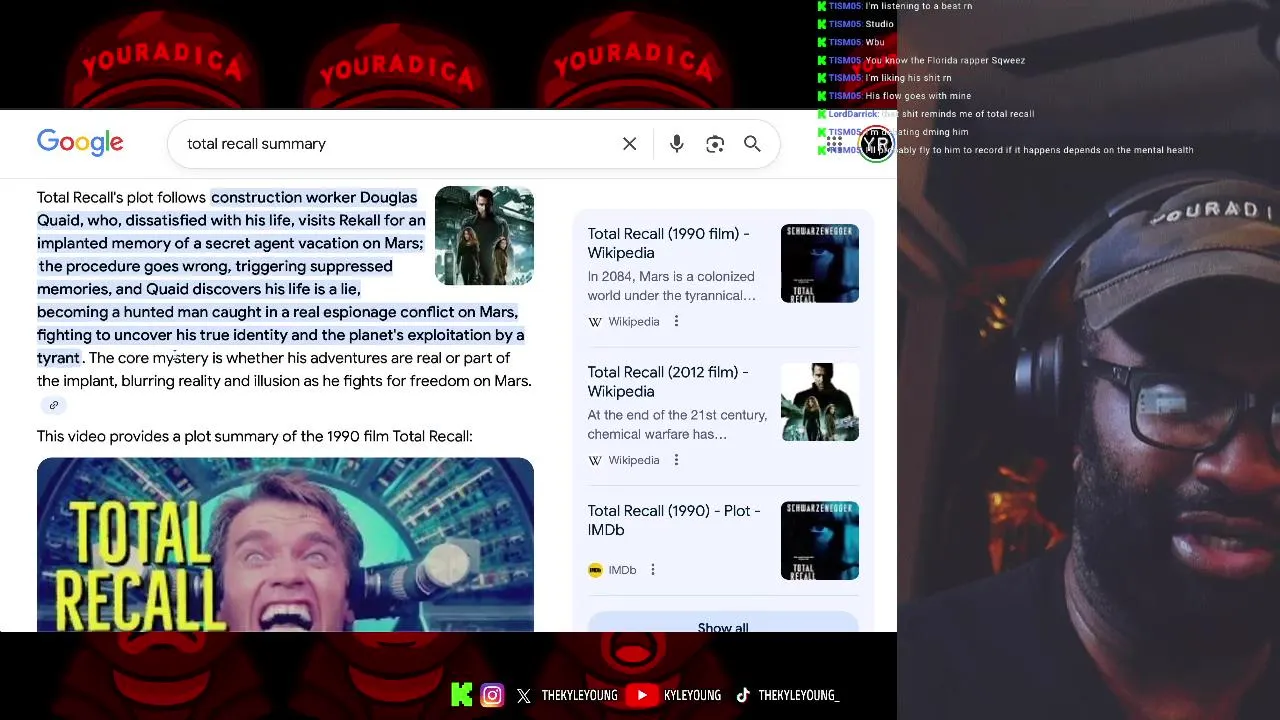The image size is (1280, 720).
Task: Start voice search with the microphone icon
Action: [x=677, y=144]
